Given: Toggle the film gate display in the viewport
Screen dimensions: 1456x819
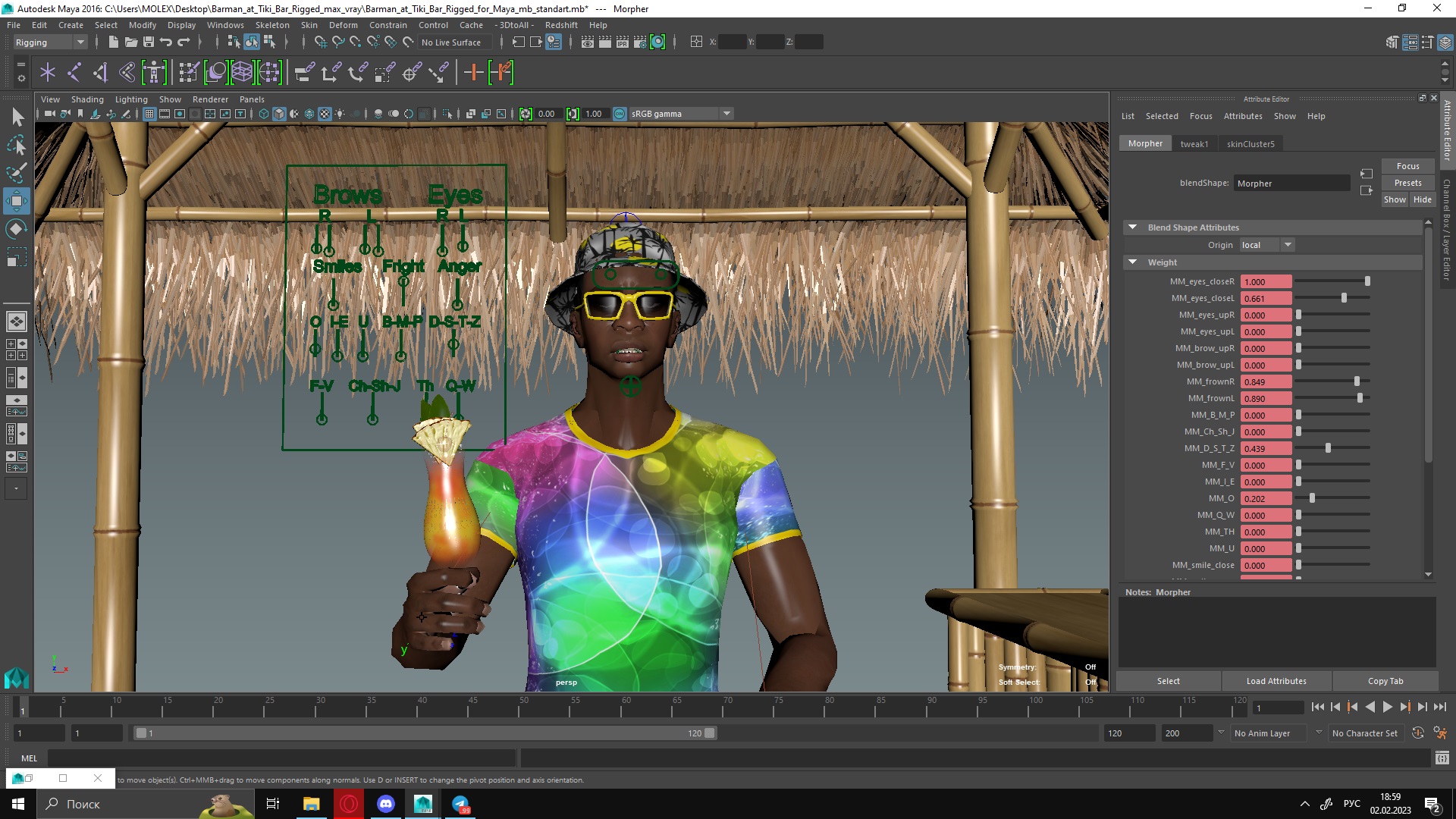Looking at the screenshot, I should (x=165, y=114).
